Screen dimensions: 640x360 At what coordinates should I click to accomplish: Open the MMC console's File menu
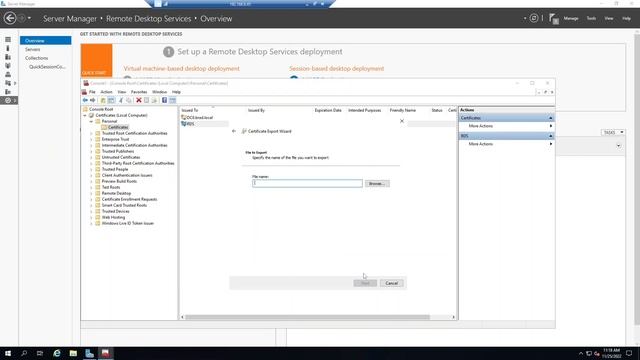[92, 92]
